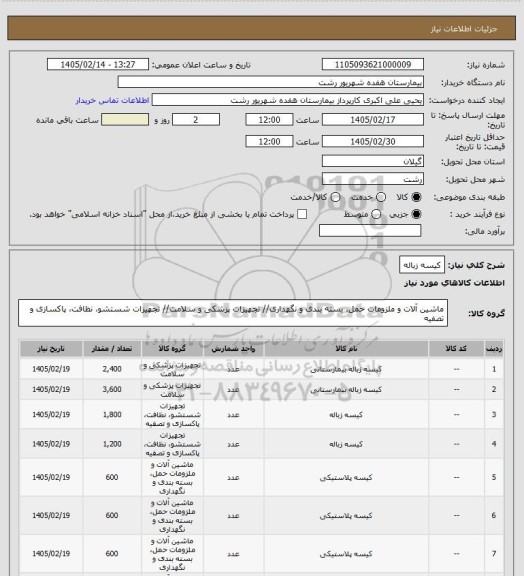The height and width of the screenshot is (576, 524).
Task: Click the تعداد / مقدار column header
Action: [112, 349]
